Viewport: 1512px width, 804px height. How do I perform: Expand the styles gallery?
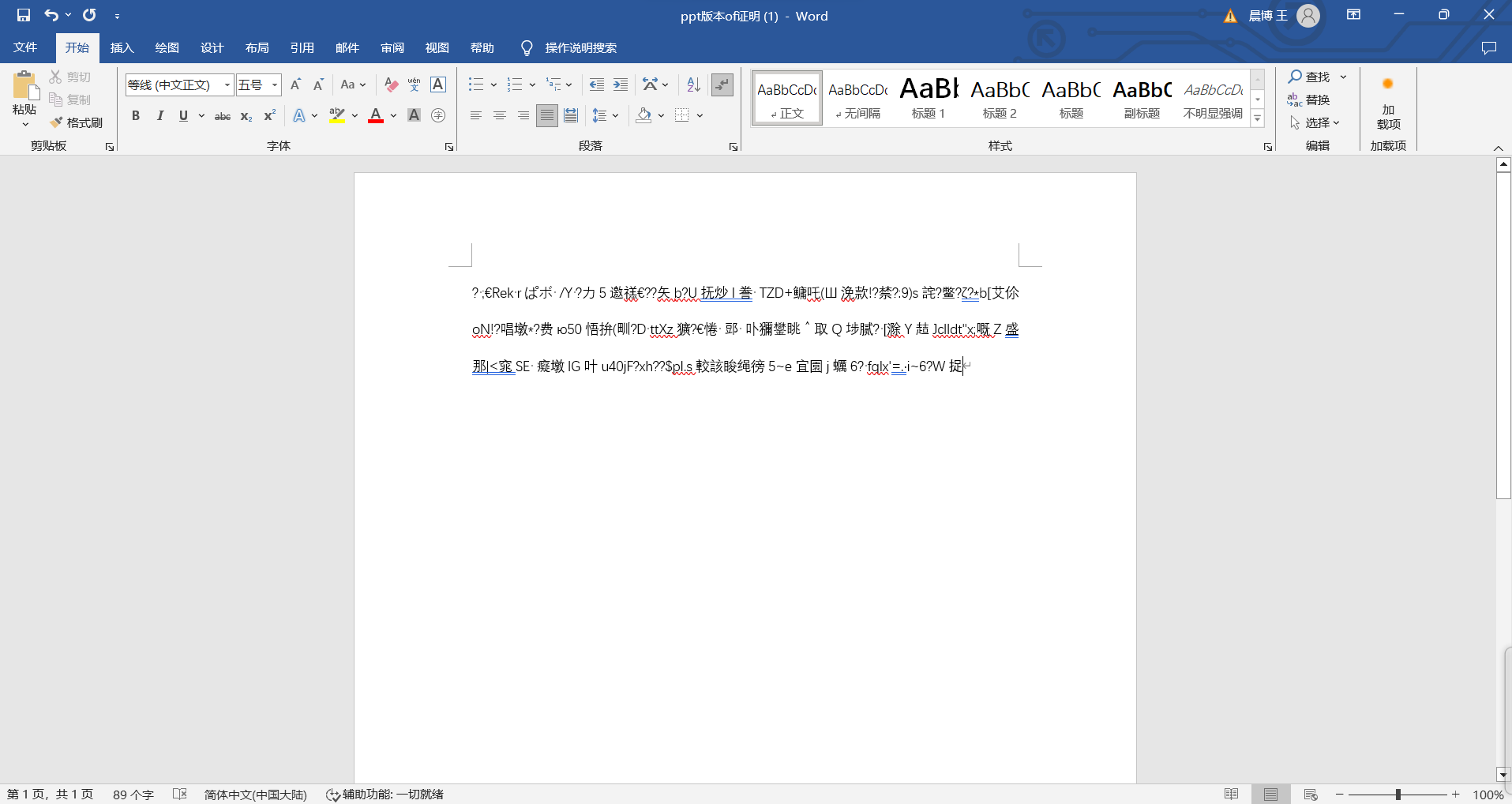(1258, 118)
